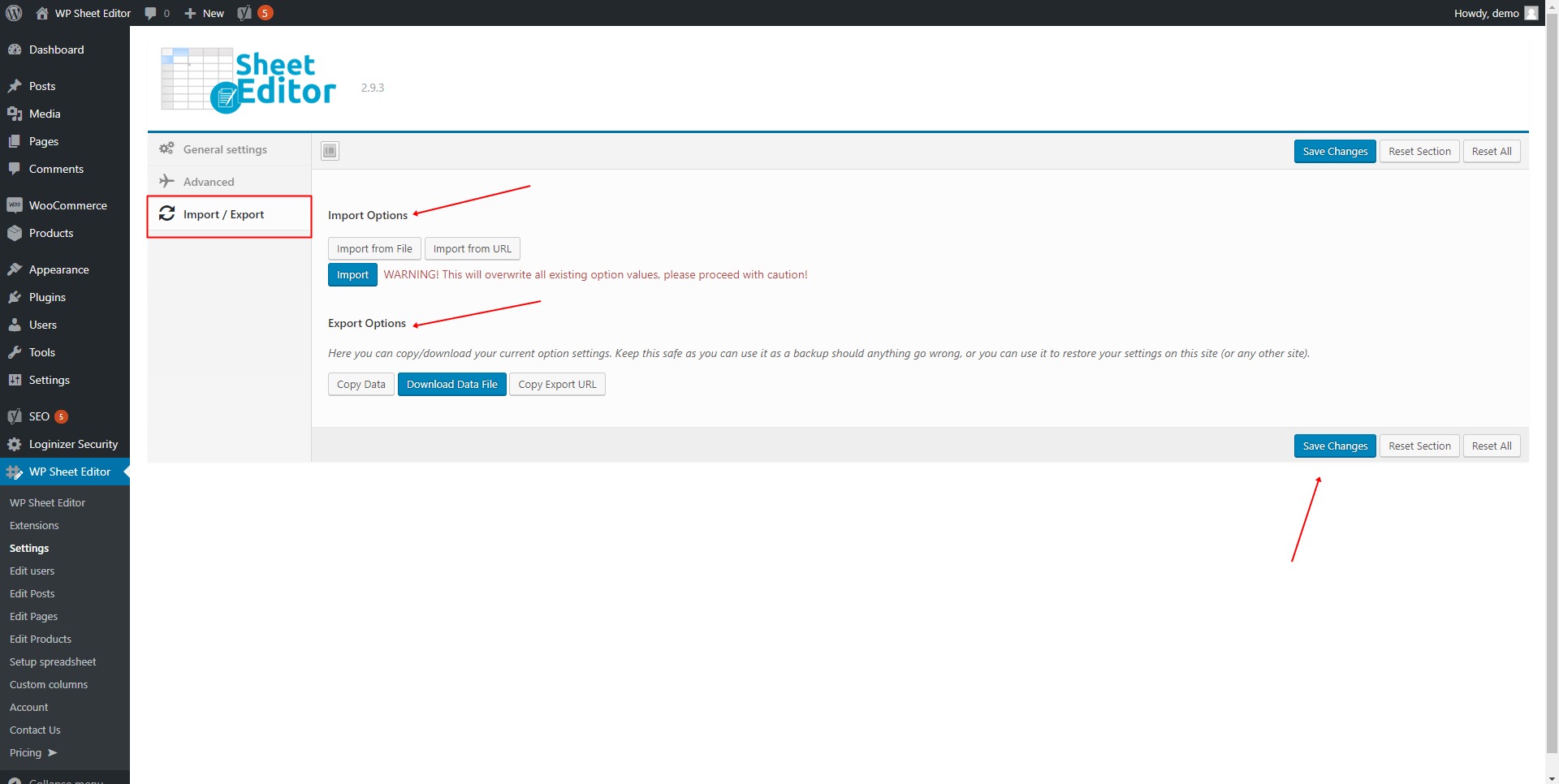1559x784 pixels.
Task: Select Plugins in the admin sidebar menu
Action: (46, 297)
